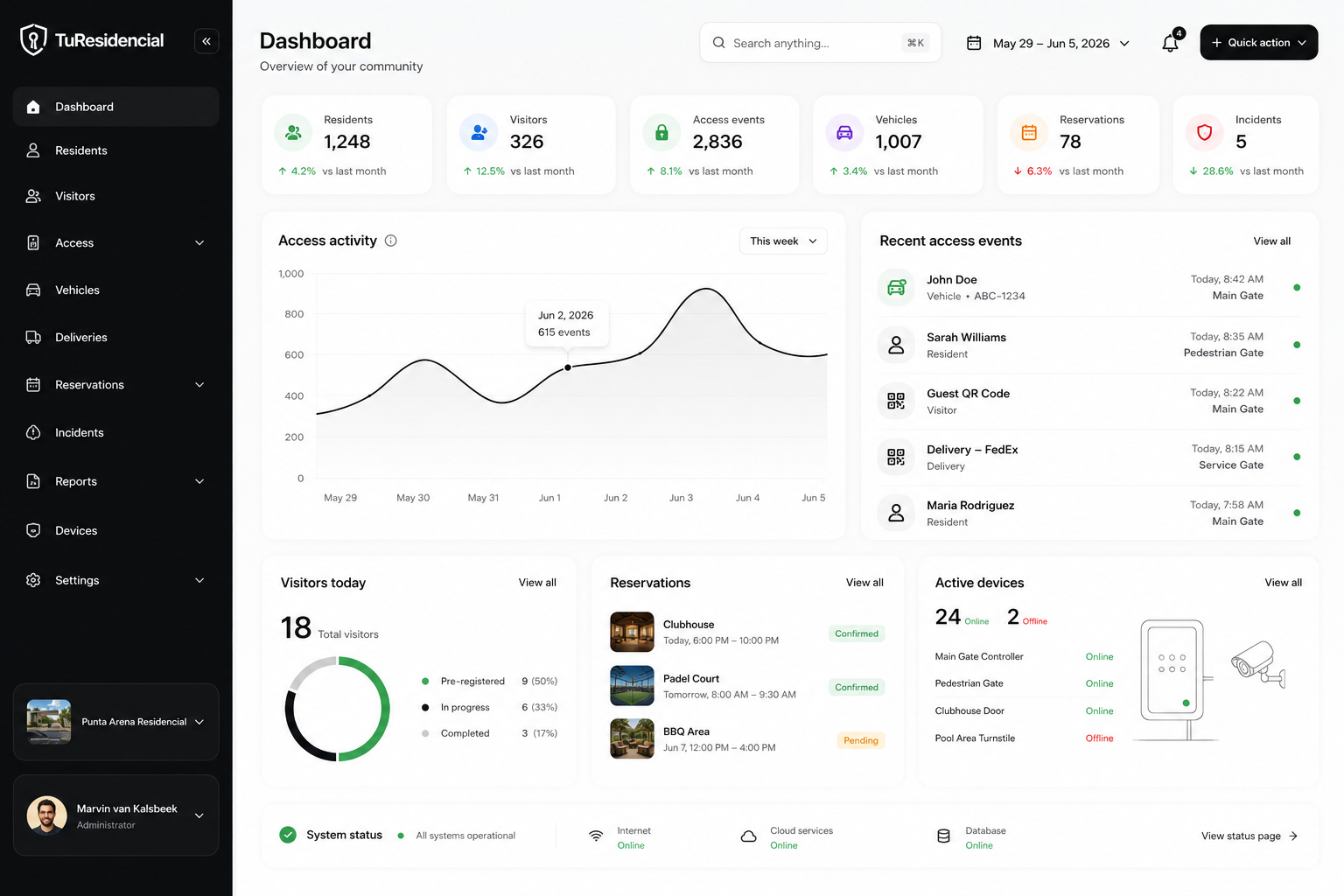Open the Quick action dropdown button
Screen dimensions: 1344x896
click(1258, 42)
